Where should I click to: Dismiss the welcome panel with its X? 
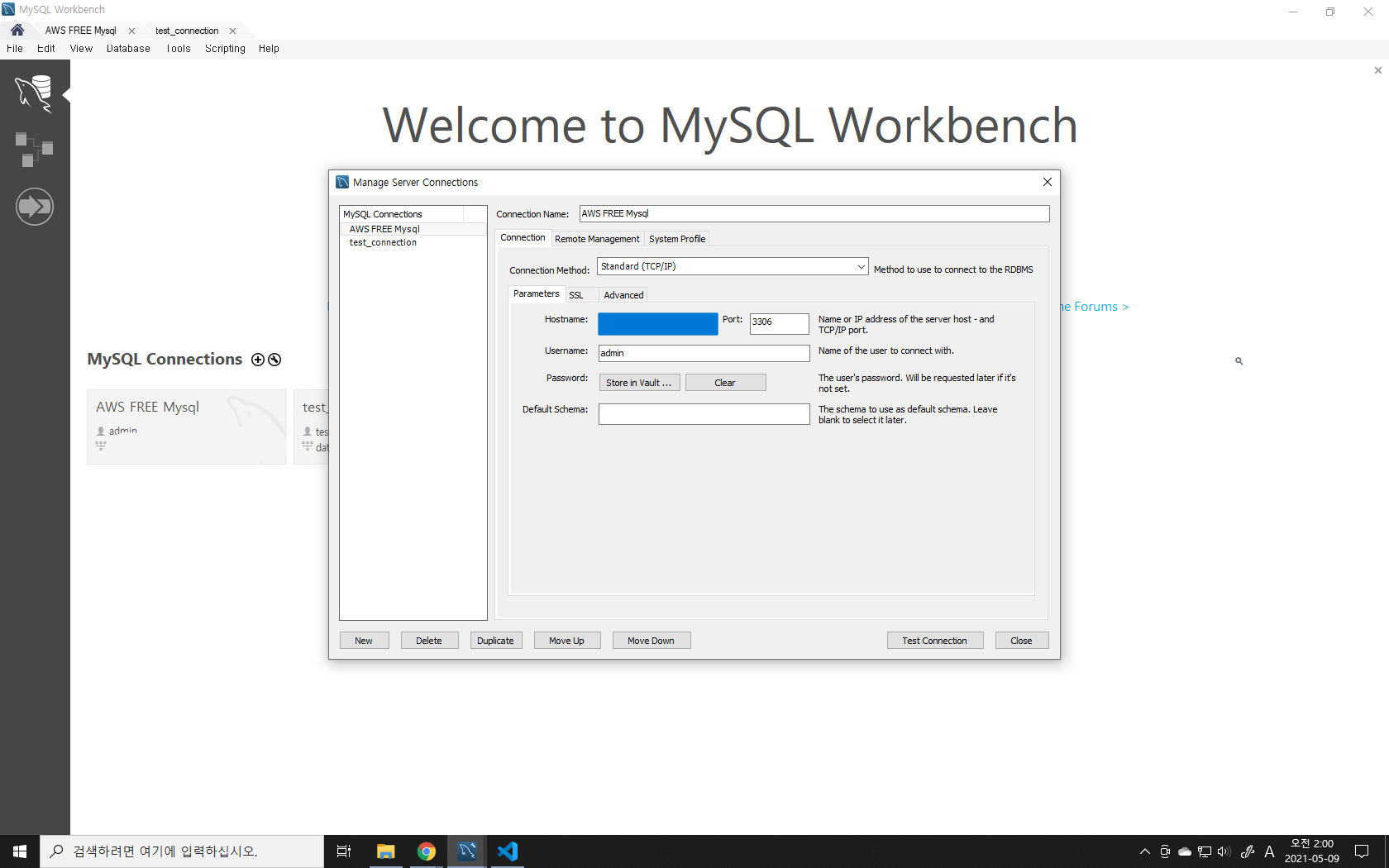click(x=1377, y=70)
